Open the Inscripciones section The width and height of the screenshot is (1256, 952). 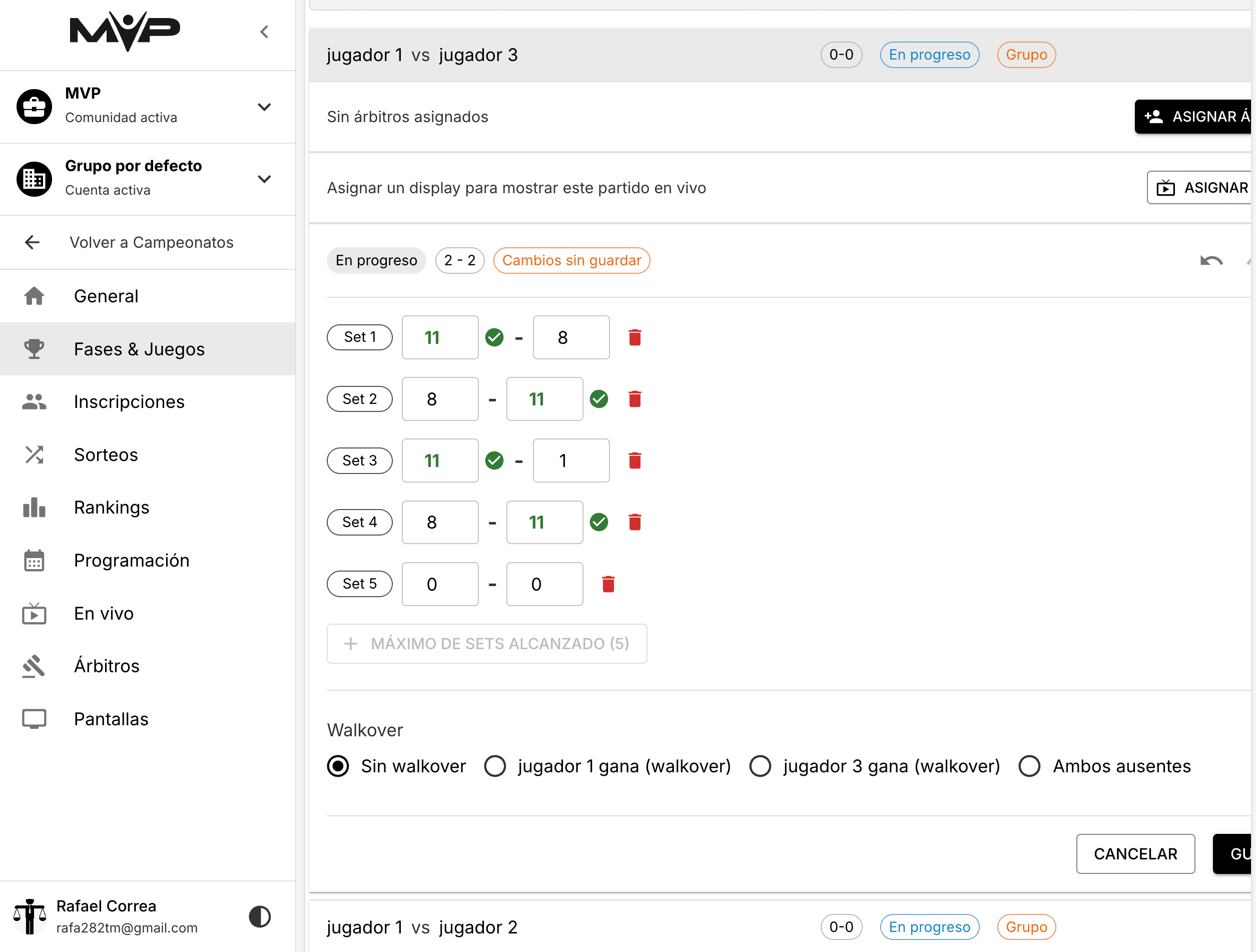(x=129, y=401)
